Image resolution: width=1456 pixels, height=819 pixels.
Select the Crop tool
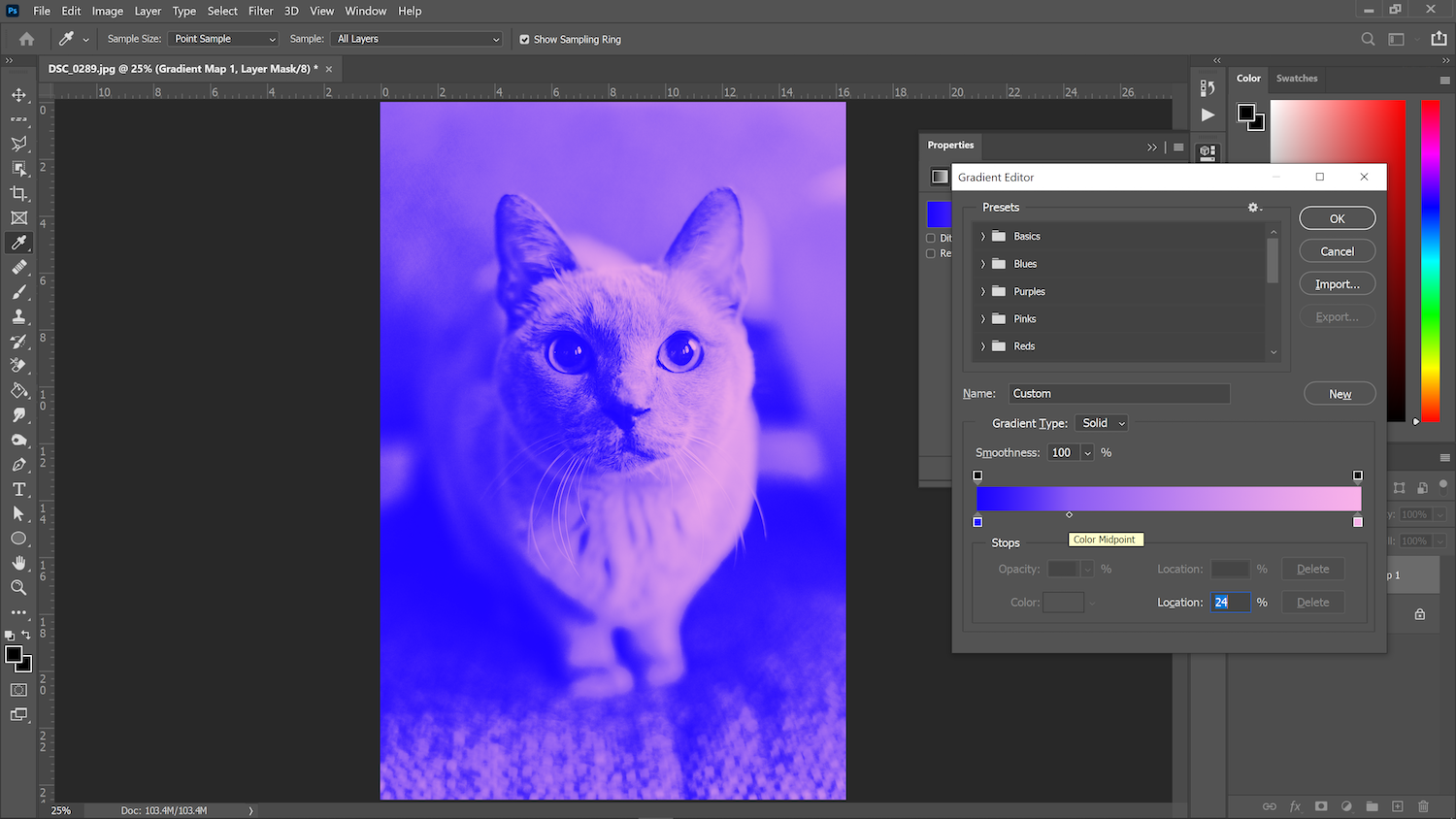tap(18, 193)
